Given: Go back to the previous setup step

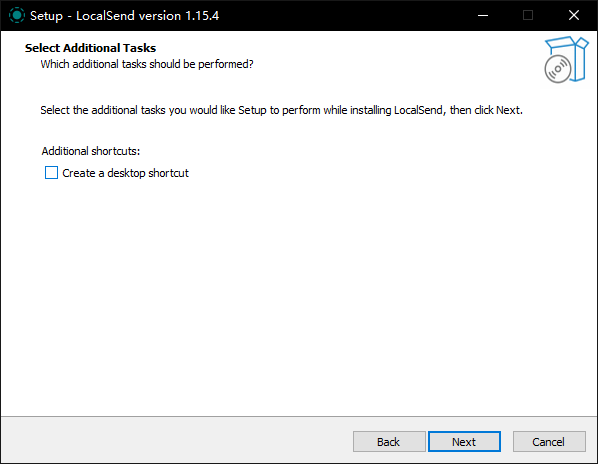Looking at the screenshot, I should click(389, 442).
